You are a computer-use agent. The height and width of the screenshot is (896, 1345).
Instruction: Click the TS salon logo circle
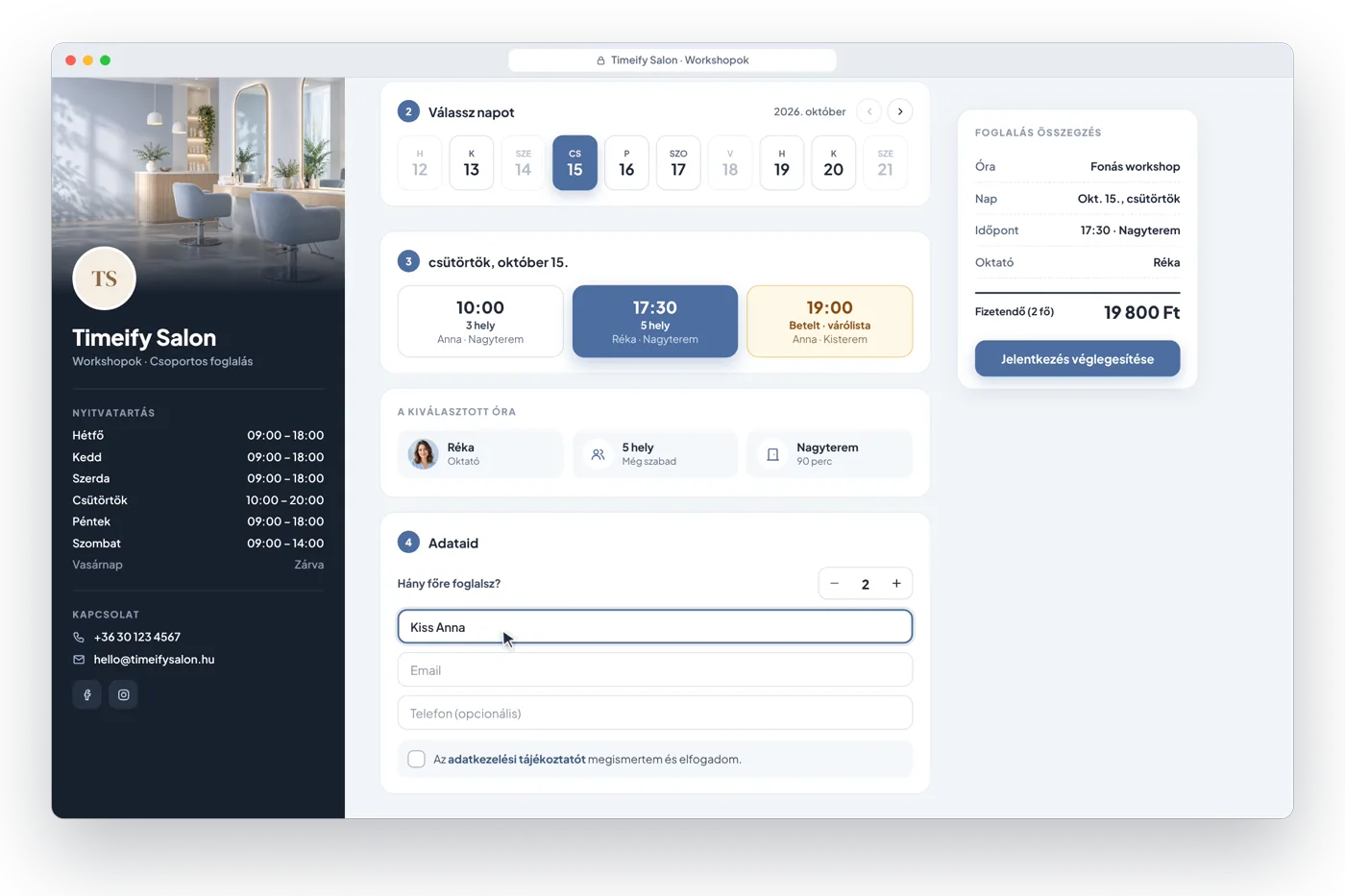coord(104,278)
